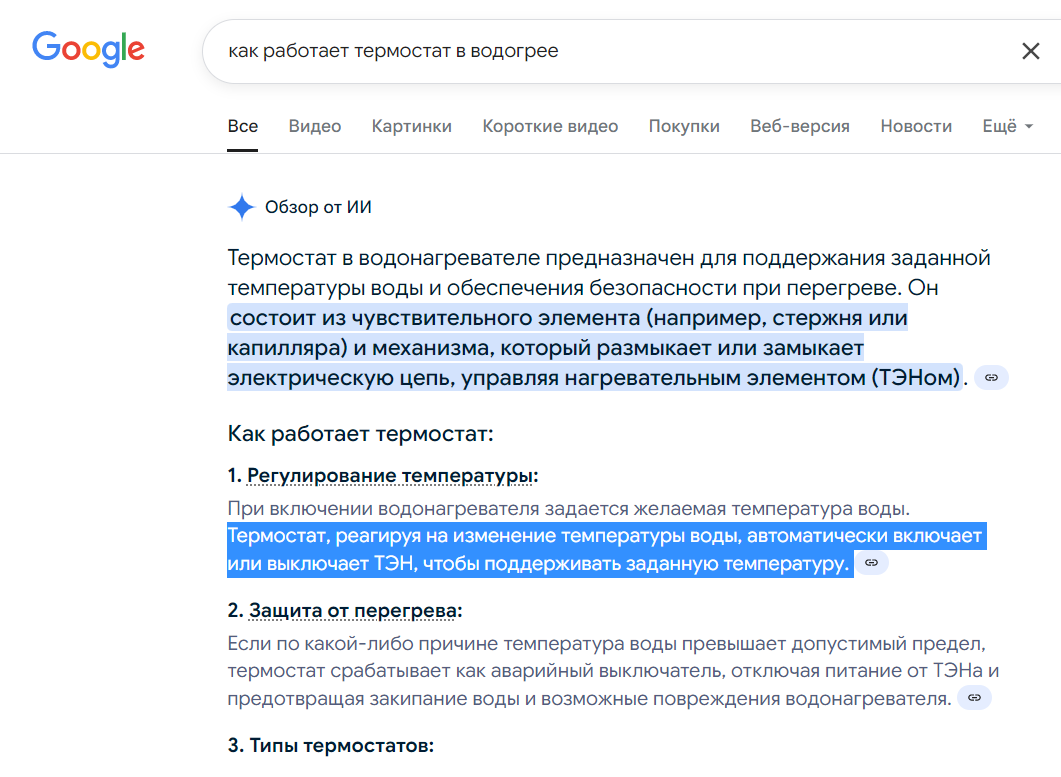
Task: Open source link icon after '(ТЭНом)'
Action: tap(991, 378)
